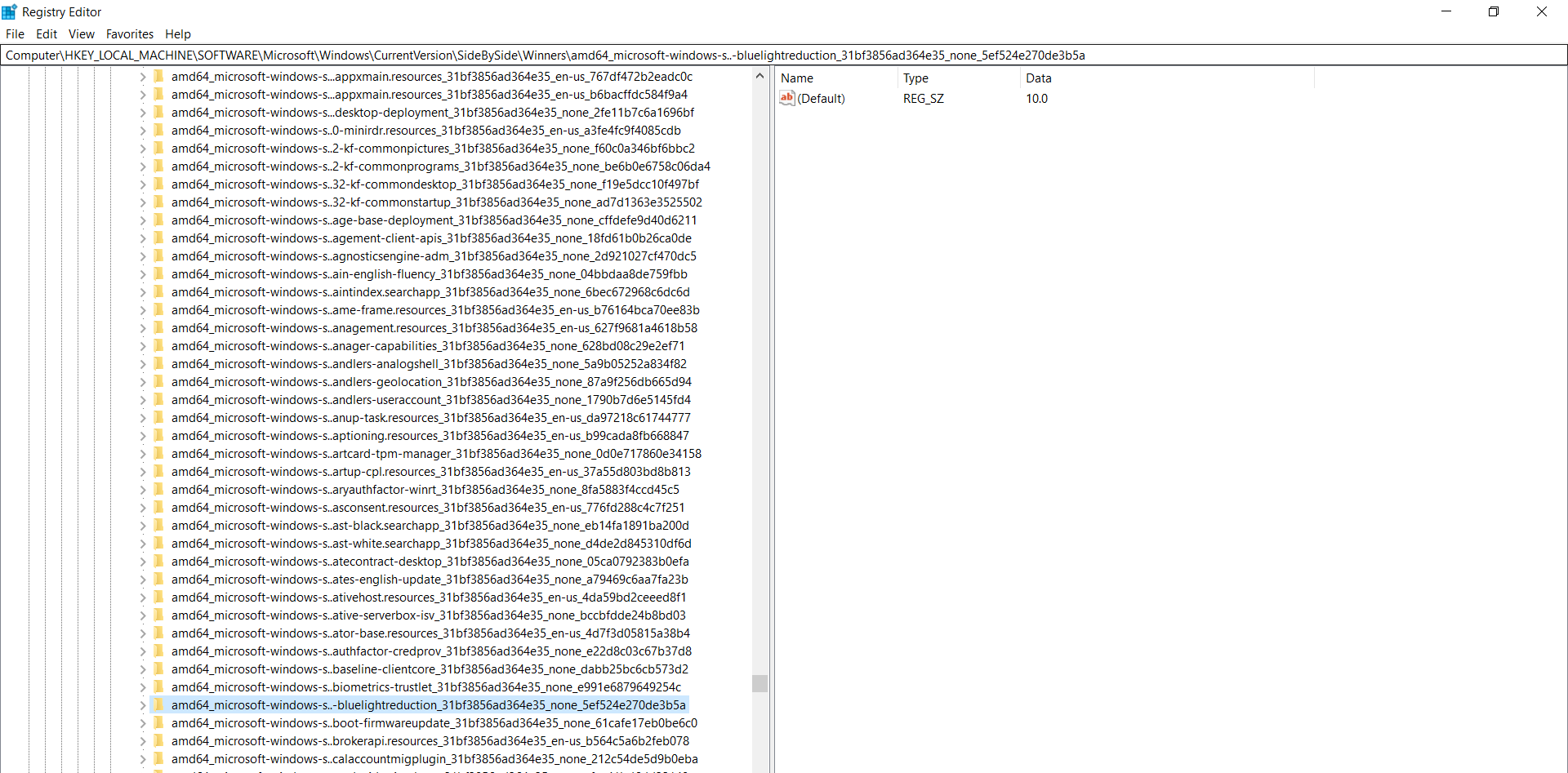1568x773 pixels.
Task: Click folder icon of aptioning.resources key
Action: click(158, 436)
